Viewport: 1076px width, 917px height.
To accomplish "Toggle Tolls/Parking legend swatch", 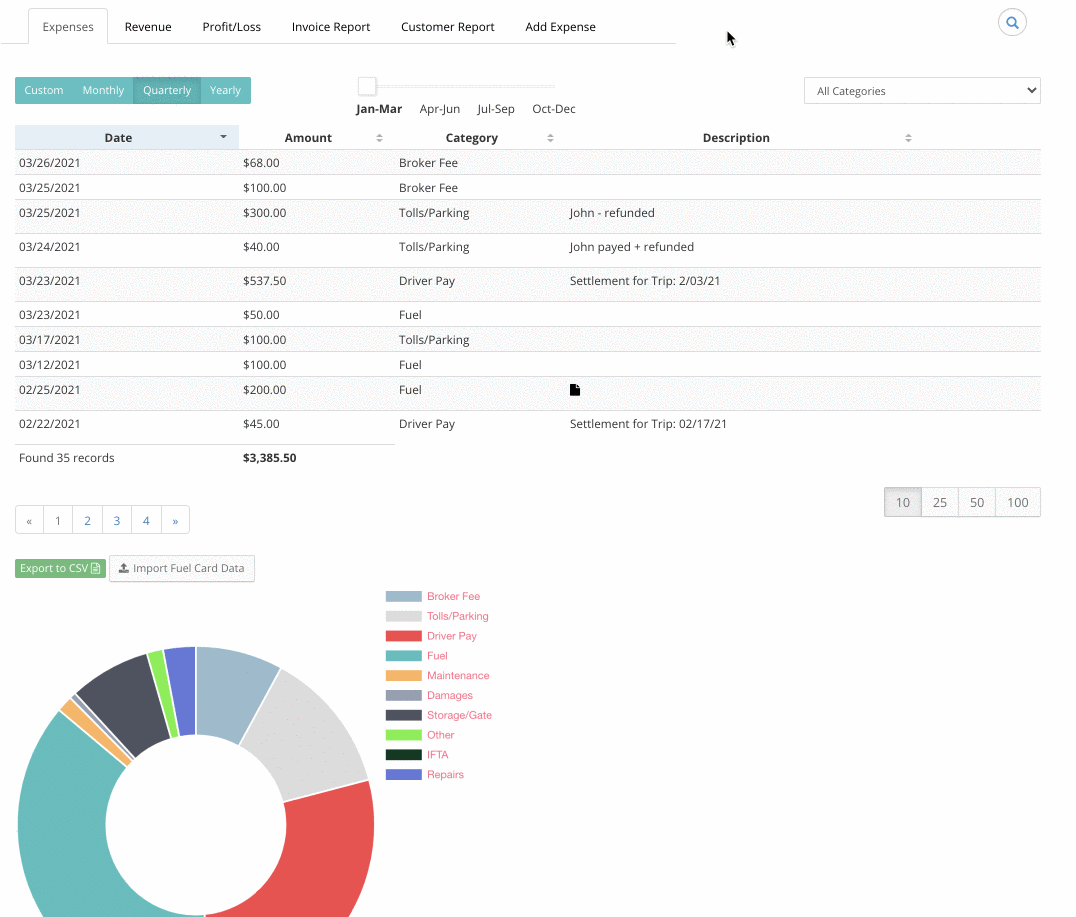I will click(404, 616).
